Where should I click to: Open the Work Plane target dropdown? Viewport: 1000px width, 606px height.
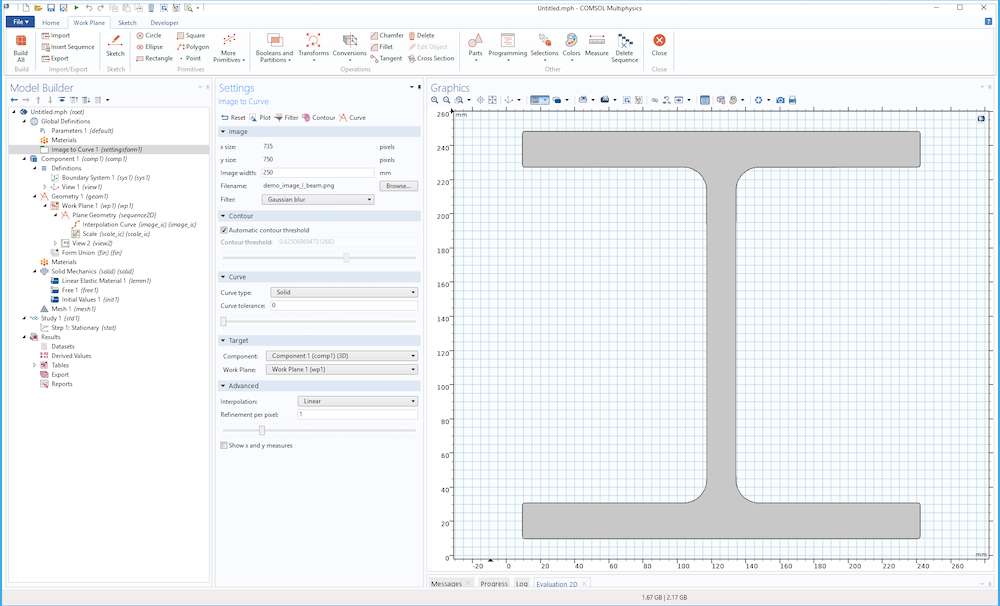click(x=342, y=369)
